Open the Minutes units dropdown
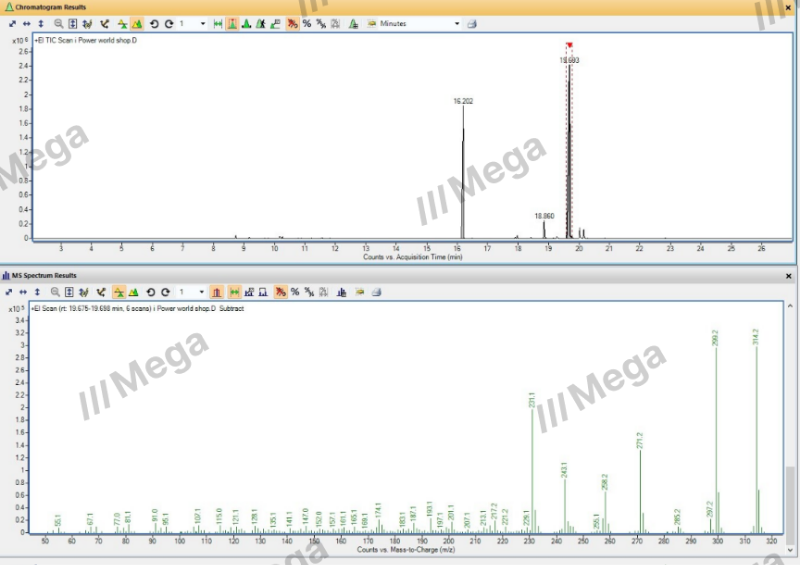800x565 pixels. [x=458, y=23]
